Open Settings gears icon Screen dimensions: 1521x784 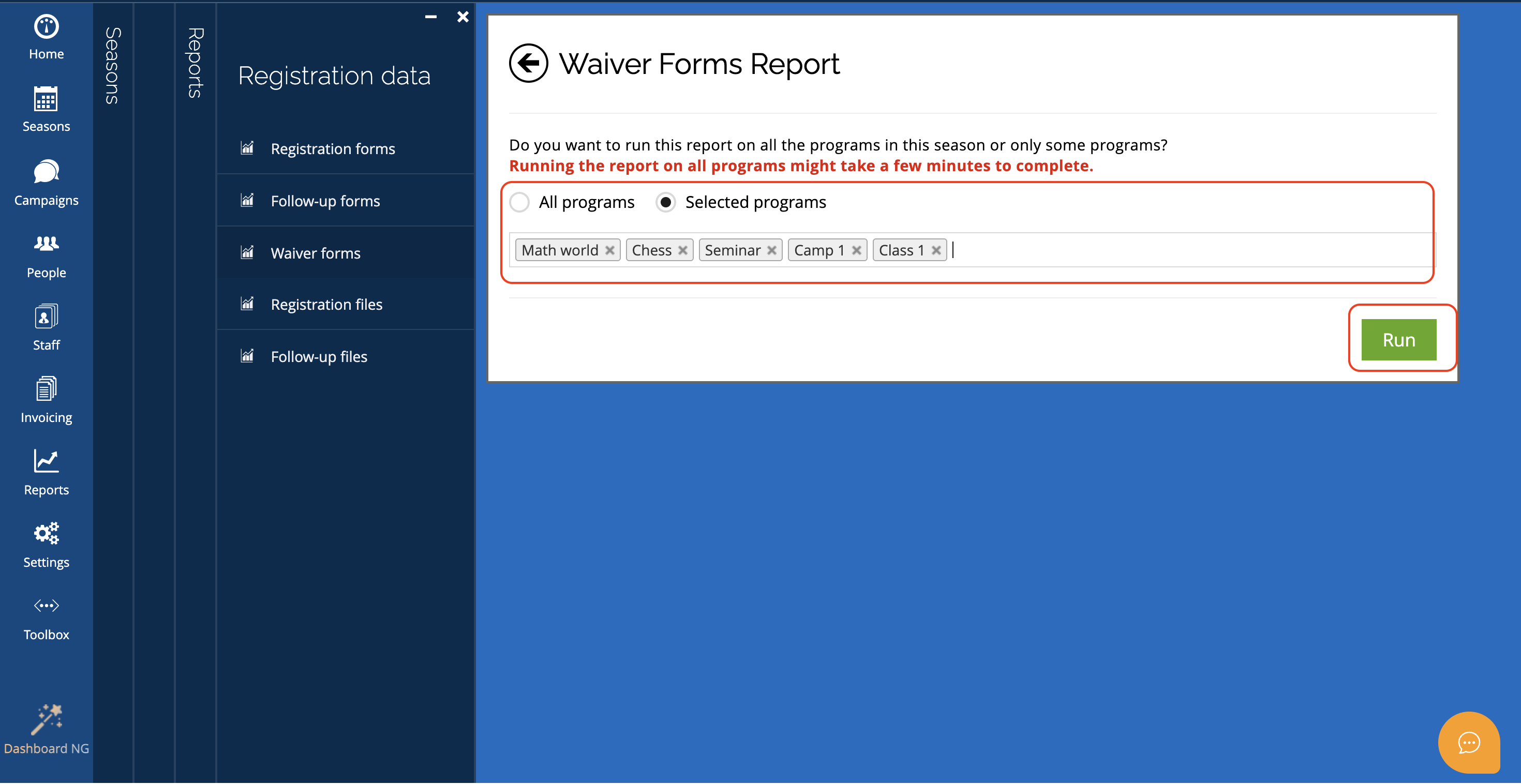pos(46,534)
